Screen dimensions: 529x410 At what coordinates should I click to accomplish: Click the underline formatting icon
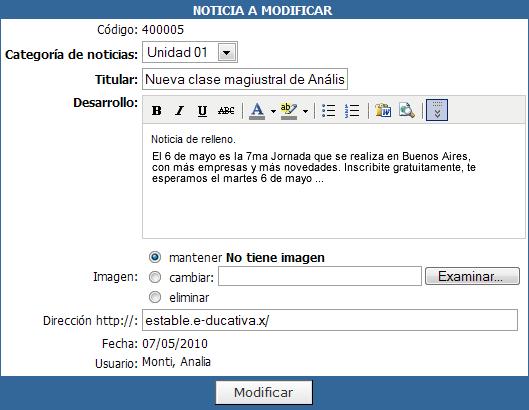coord(202,110)
